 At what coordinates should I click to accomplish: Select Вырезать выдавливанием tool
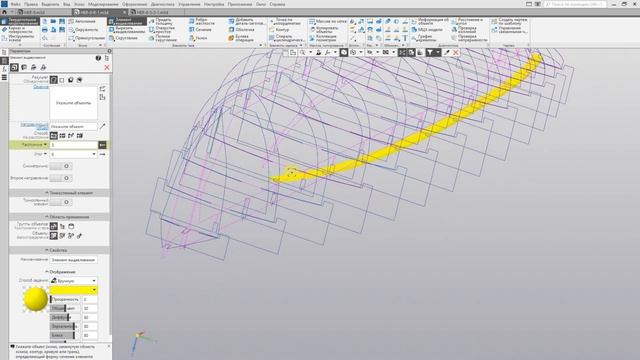point(127,30)
